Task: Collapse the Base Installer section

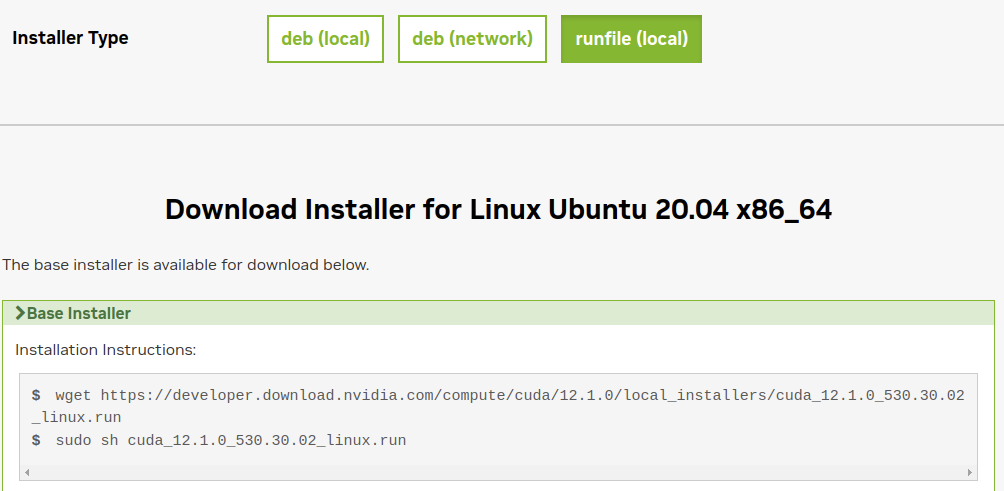Action: [x=498, y=313]
